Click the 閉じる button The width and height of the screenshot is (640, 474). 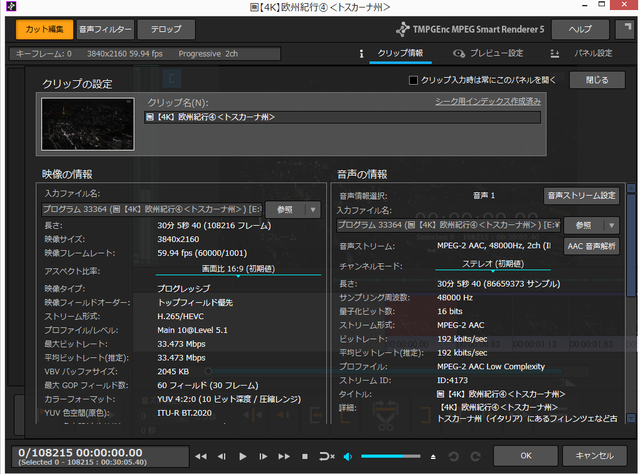(x=597, y=80)
